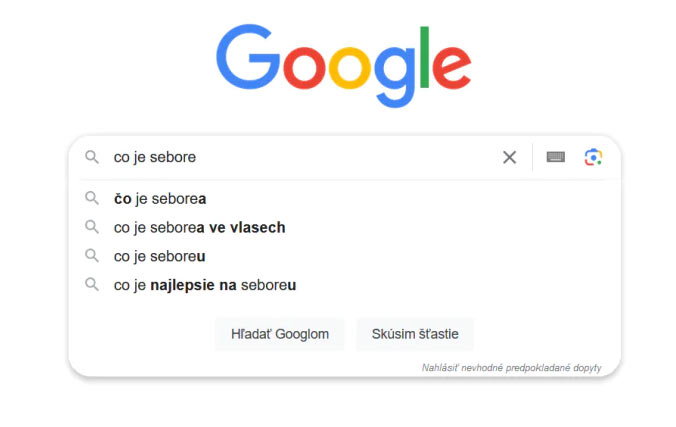
Task: Open the on-screen keyboard input tool
Action: [x=555, y=157]
